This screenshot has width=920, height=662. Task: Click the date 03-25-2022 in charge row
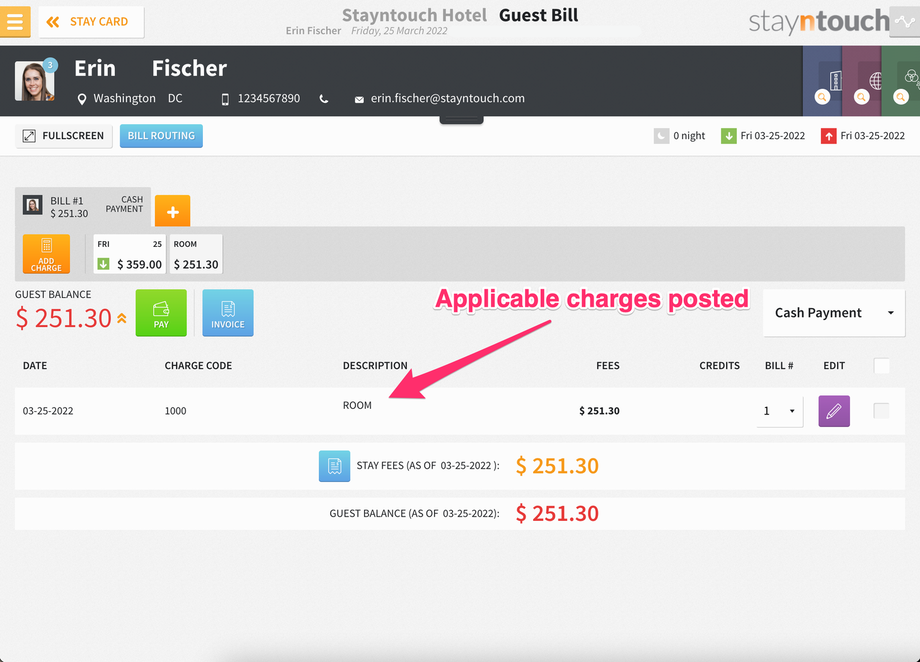point(48,411)
